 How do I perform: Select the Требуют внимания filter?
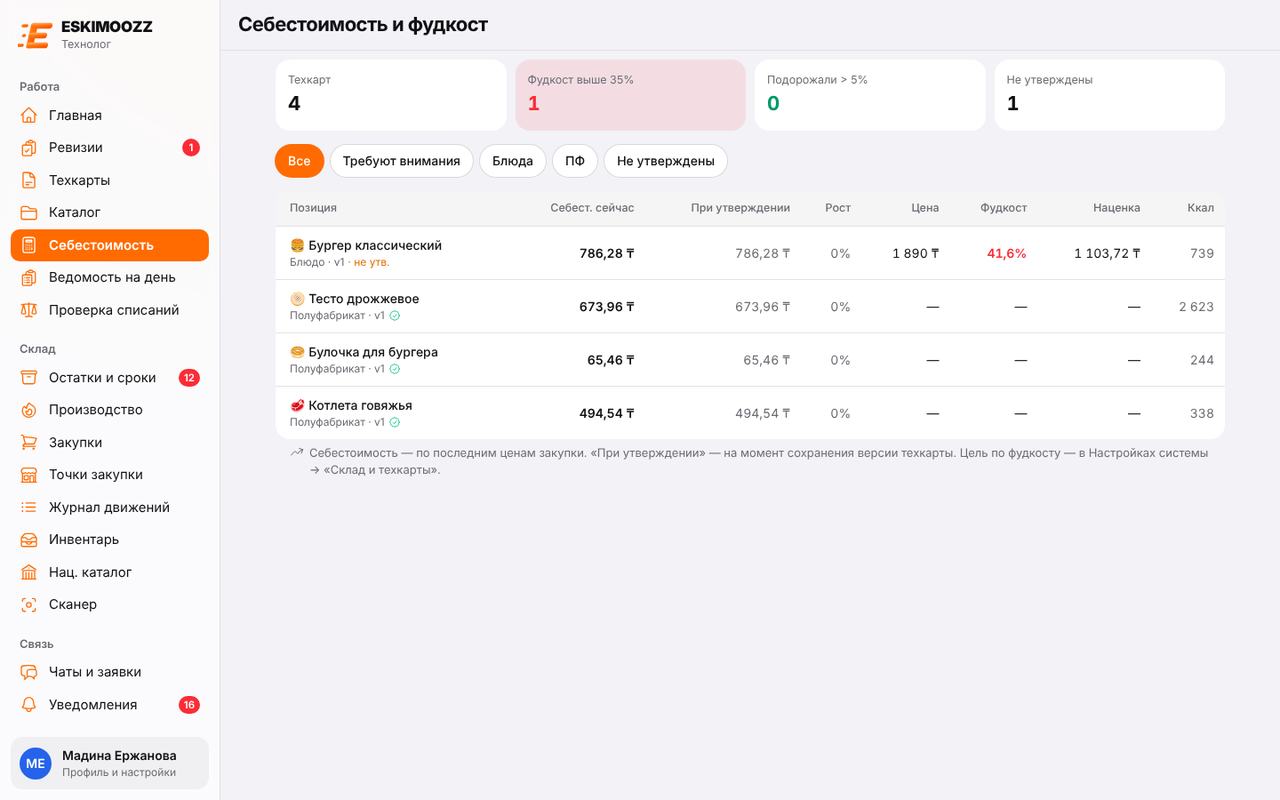[x=401, y=161]
